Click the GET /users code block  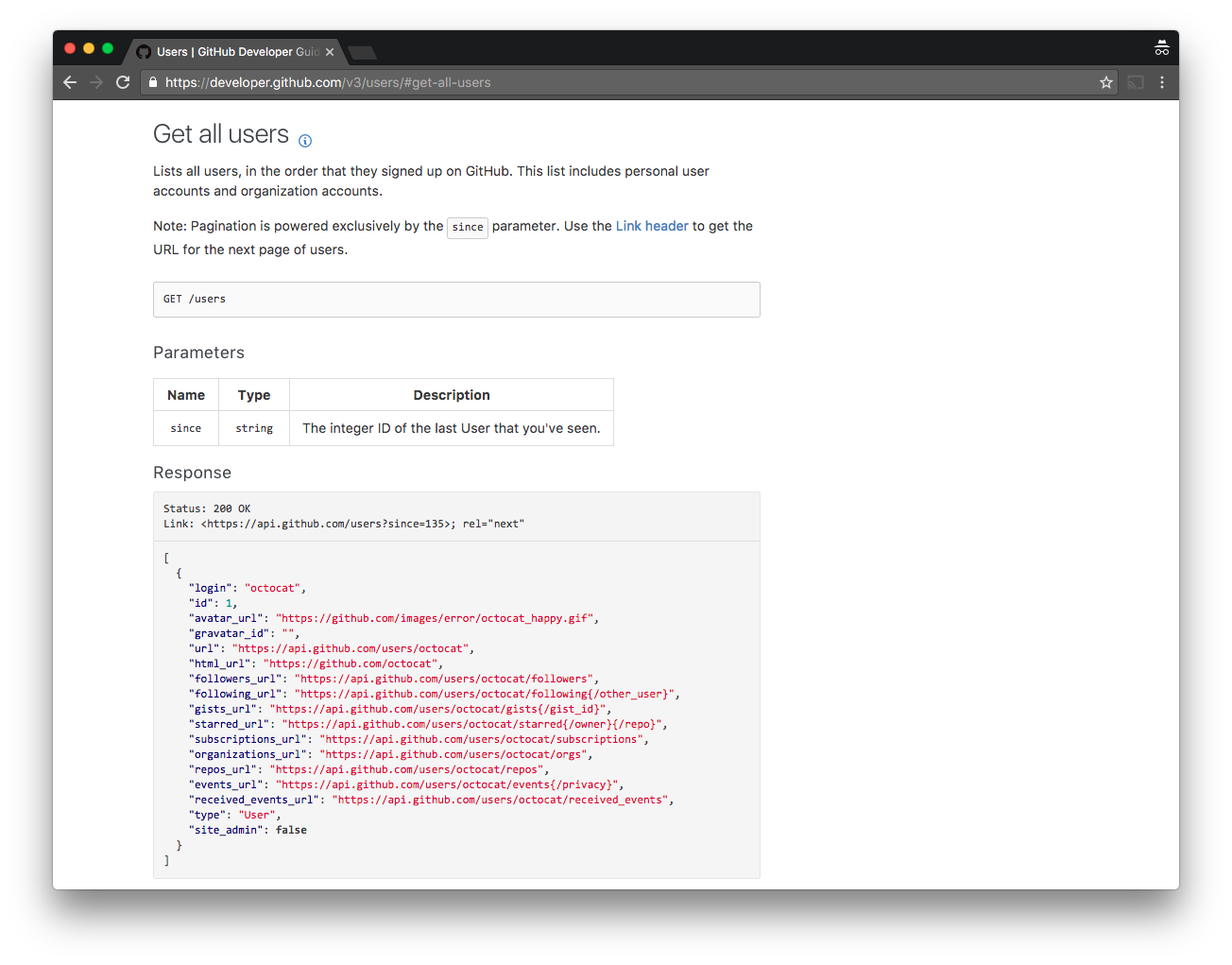click(x=456, y=299)
